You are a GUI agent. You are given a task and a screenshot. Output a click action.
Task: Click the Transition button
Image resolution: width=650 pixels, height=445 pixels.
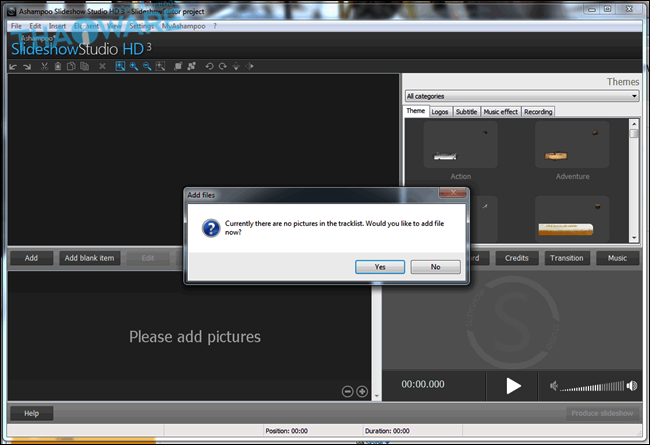(567, 258)
